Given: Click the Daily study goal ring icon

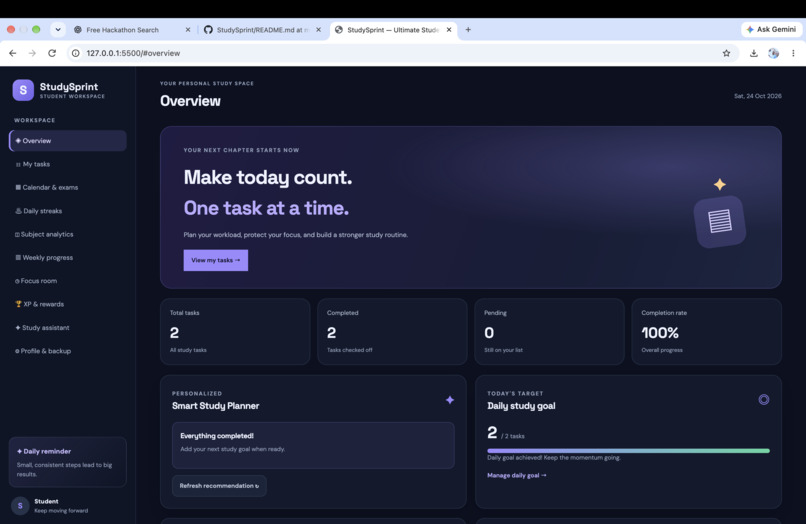Looking at the screenshot, I should click(x=764, y=400).
